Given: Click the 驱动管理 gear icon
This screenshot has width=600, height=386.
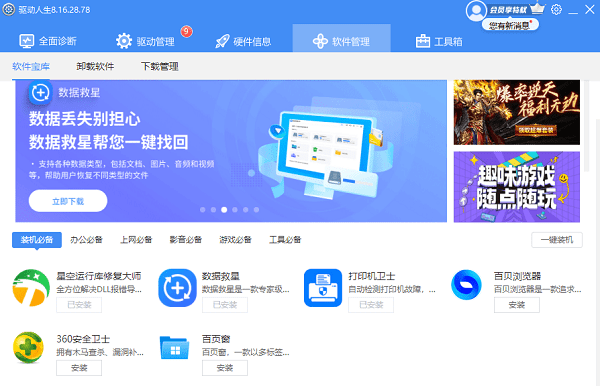Looking at the screenshot, I should 124,41.
